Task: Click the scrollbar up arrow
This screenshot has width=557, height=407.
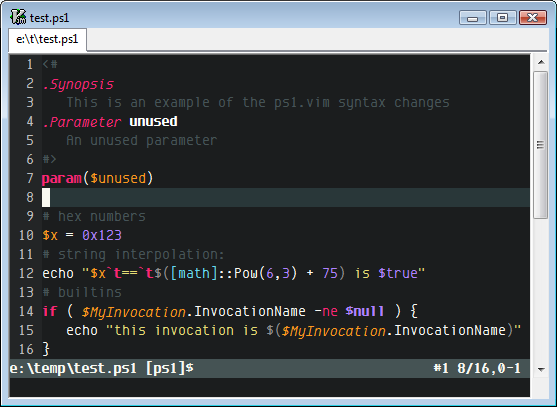Action: (x=541, y=63)
